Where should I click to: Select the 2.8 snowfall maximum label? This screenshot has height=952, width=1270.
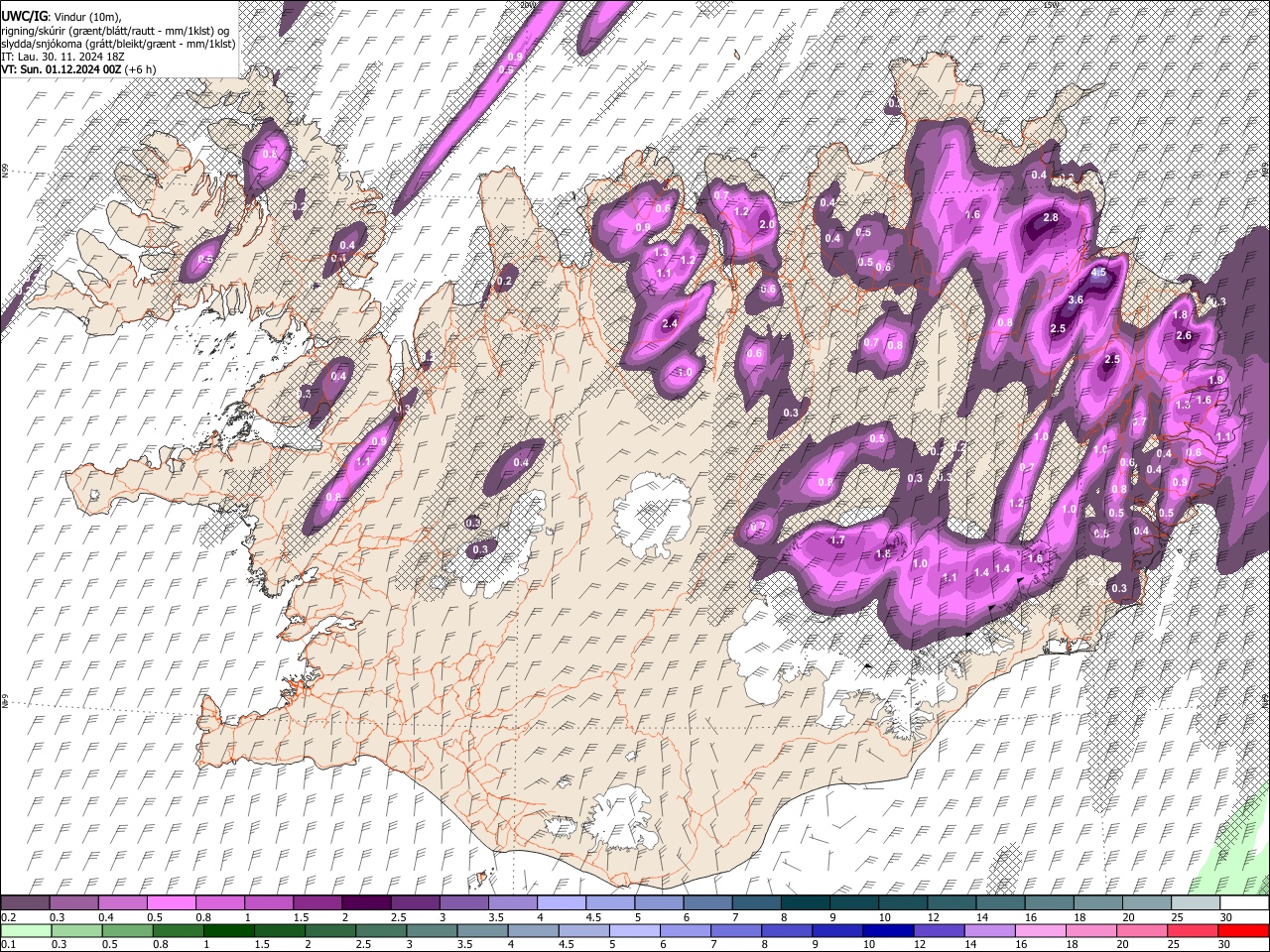click(x=1051, y=217)
